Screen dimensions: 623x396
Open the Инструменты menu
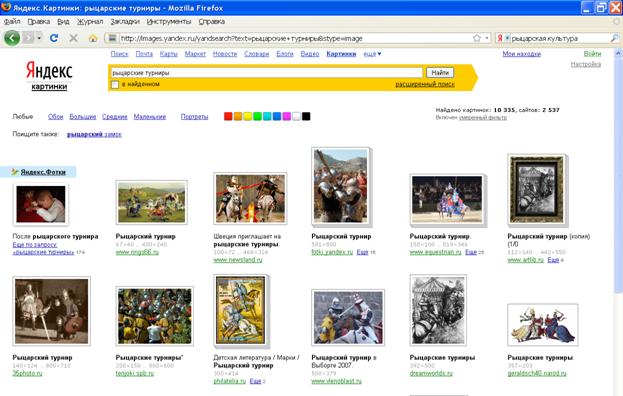point(169,21)
